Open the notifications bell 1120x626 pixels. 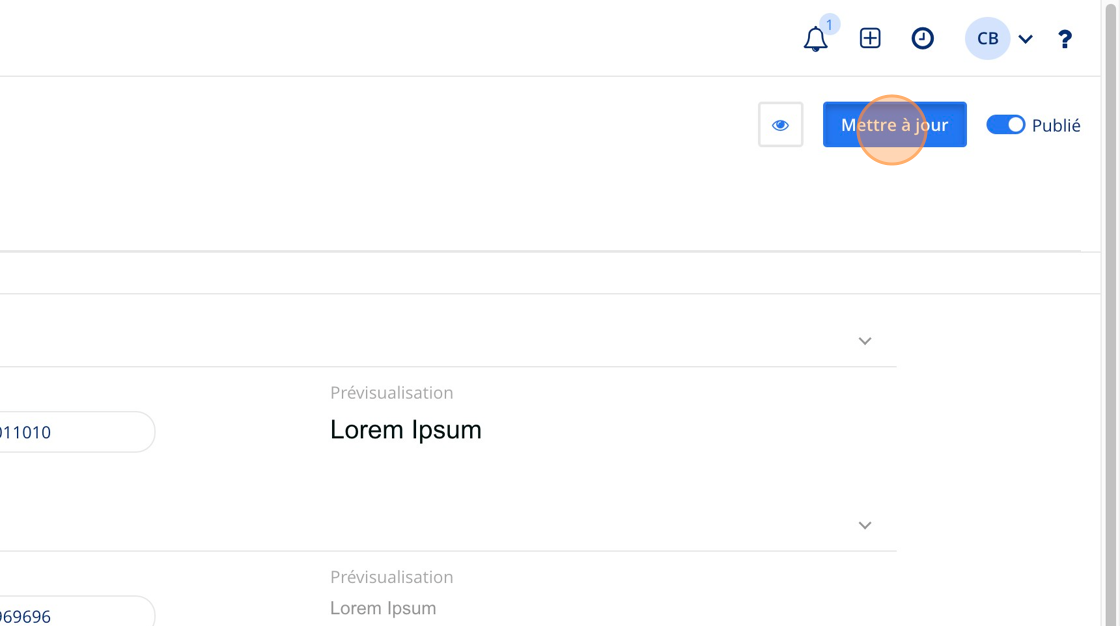(x=815, y=39)
